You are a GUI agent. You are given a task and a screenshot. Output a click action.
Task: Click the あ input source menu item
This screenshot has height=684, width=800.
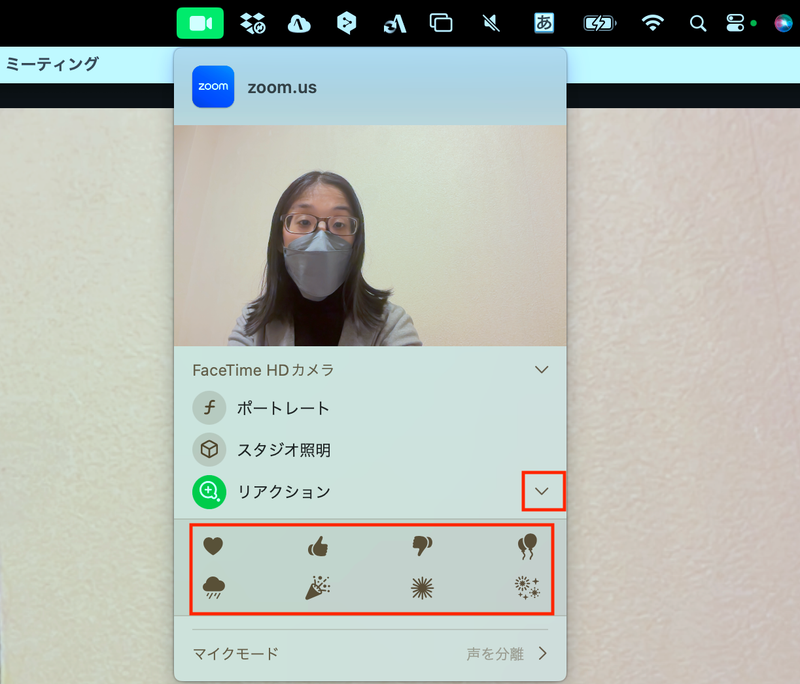click(542, 21)
